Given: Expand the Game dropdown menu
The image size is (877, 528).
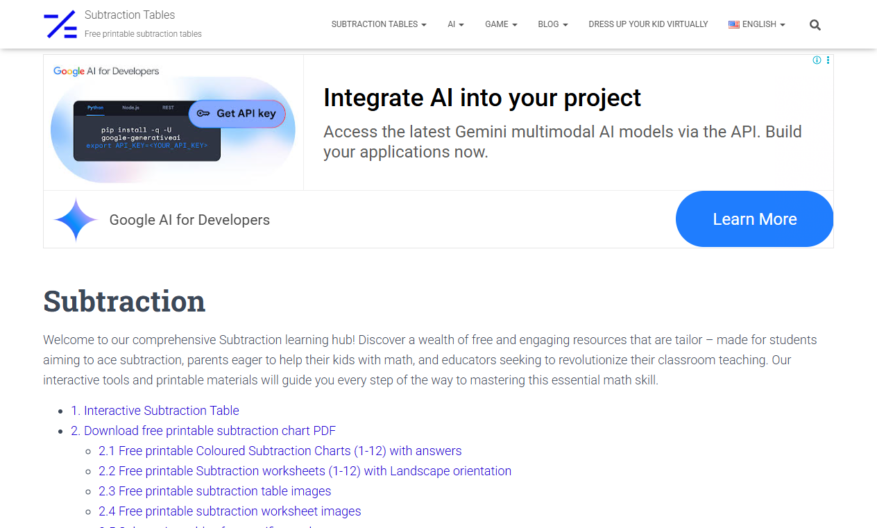Looking at the screenshot, I should pyautogui.click(x=501, y=25).
